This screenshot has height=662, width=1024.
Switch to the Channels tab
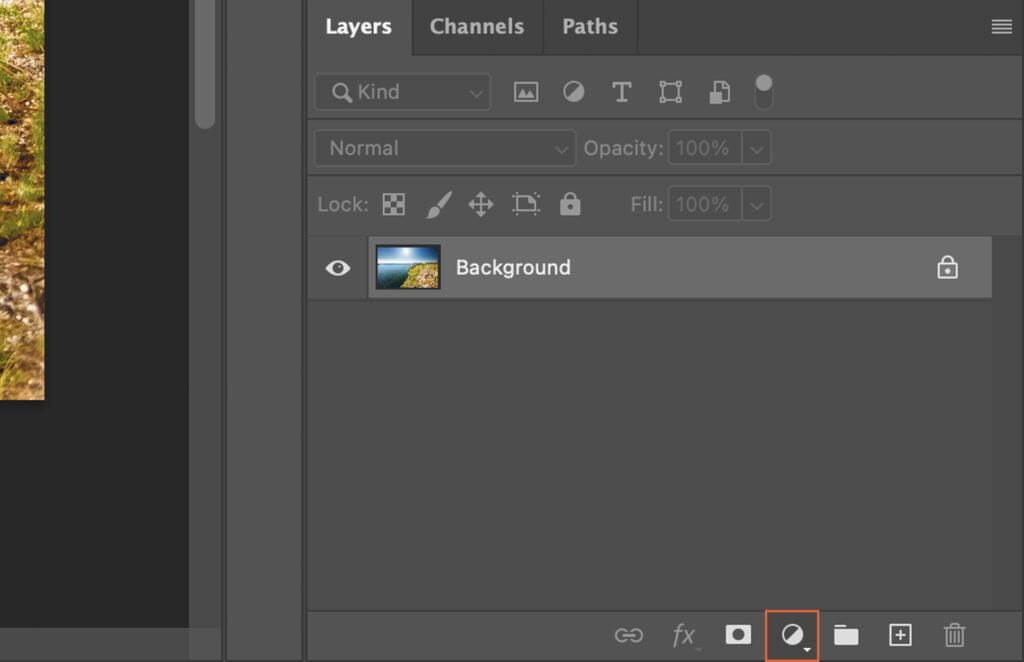pyautogui.click(x=476, y=27)
